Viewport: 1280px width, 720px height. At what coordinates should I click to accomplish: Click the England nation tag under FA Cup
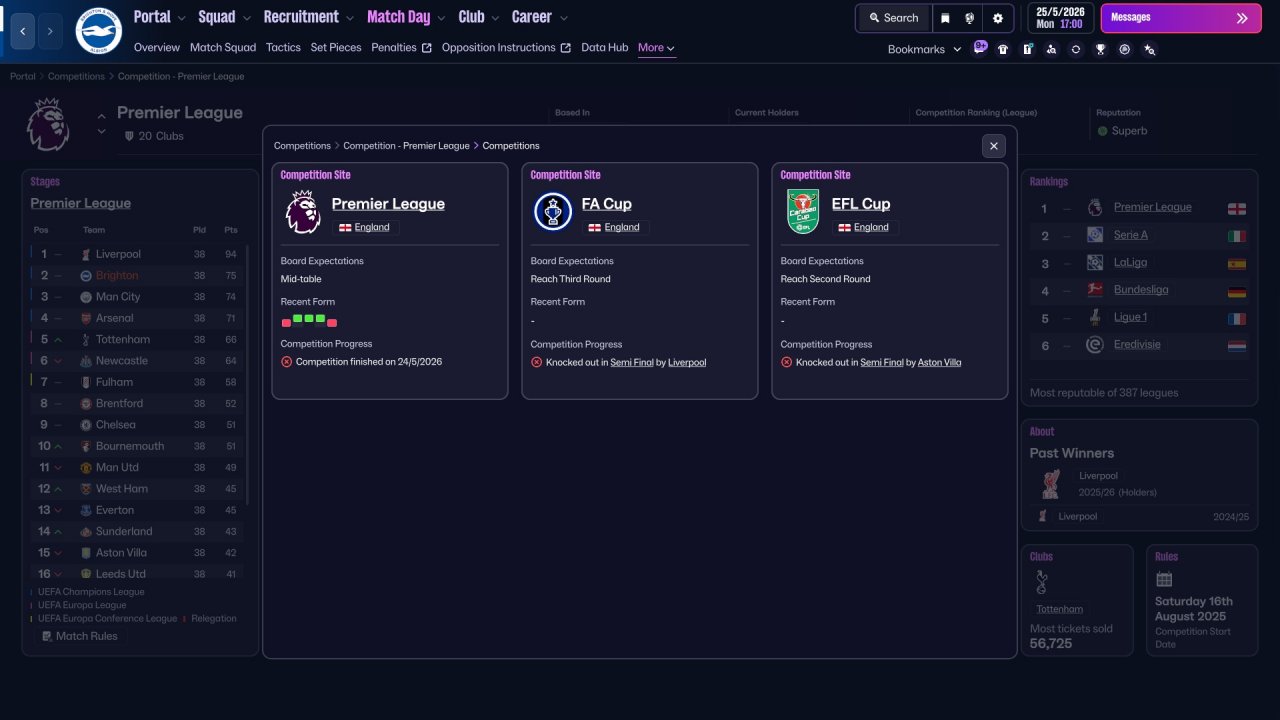pos(615,227)
